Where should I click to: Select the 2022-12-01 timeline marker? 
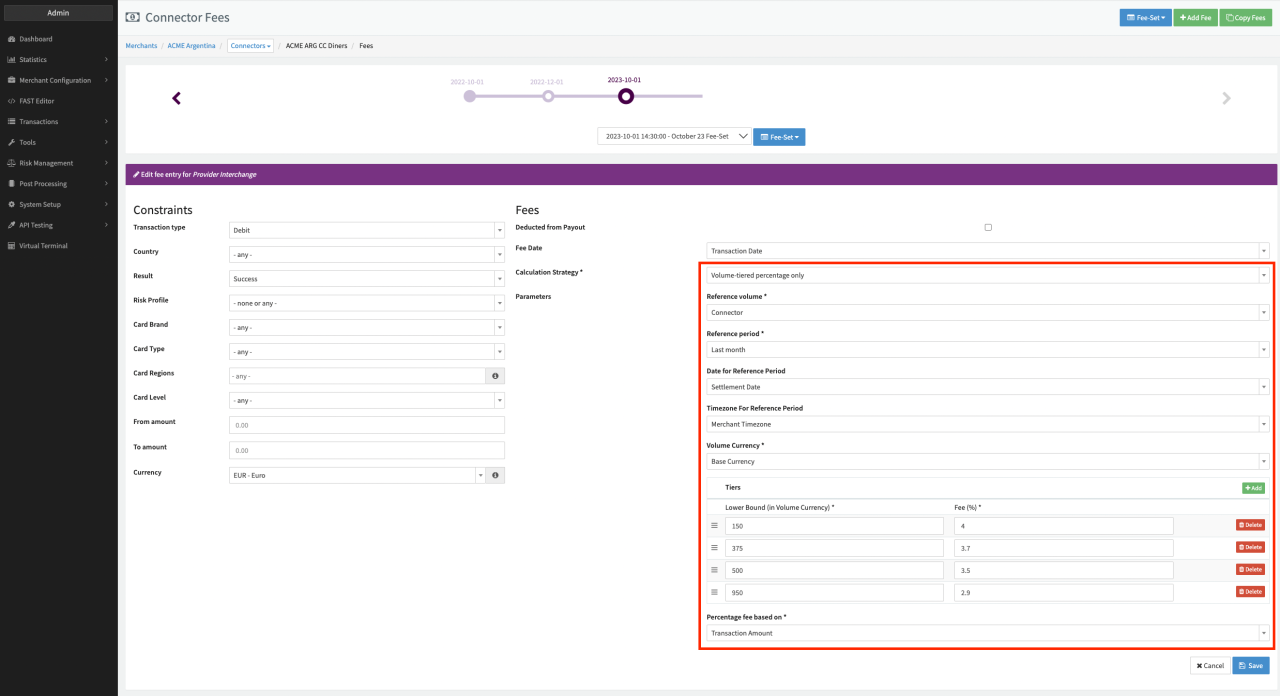coord(548,96)
